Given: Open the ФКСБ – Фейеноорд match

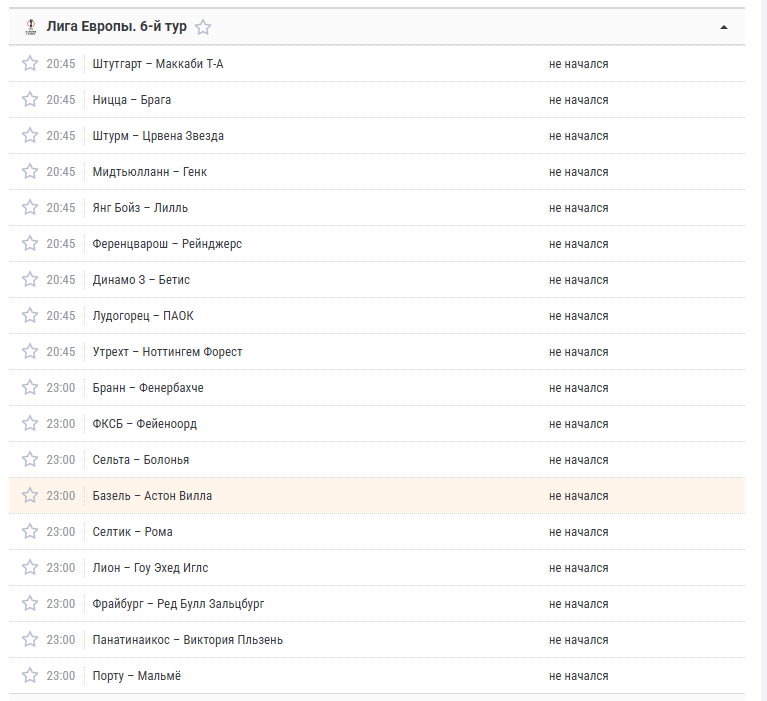Looking at the screenshot, I should click(x=144, y=424).
